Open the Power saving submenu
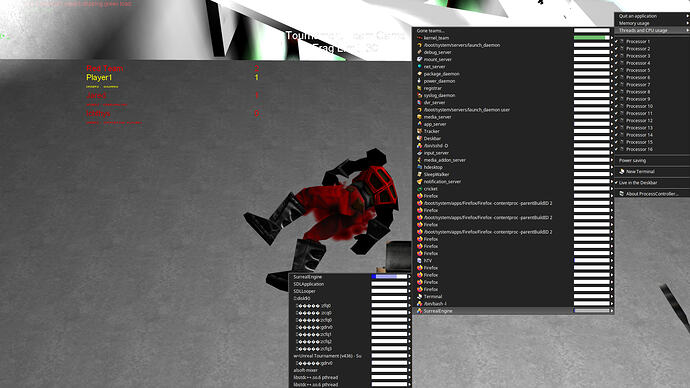The width and height of the screenshot is (690, 388). 652,161
